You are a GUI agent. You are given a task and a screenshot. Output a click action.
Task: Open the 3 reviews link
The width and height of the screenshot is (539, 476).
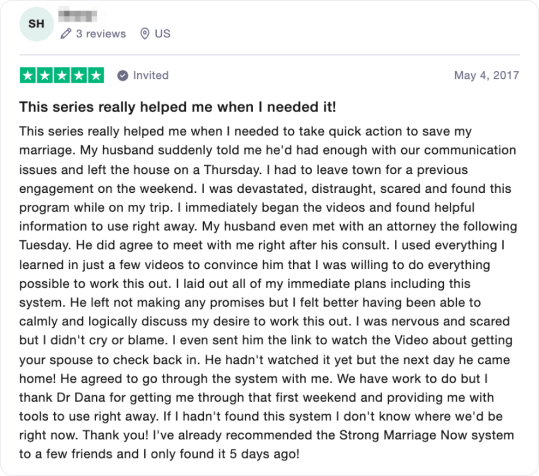(x=101, y=34)
